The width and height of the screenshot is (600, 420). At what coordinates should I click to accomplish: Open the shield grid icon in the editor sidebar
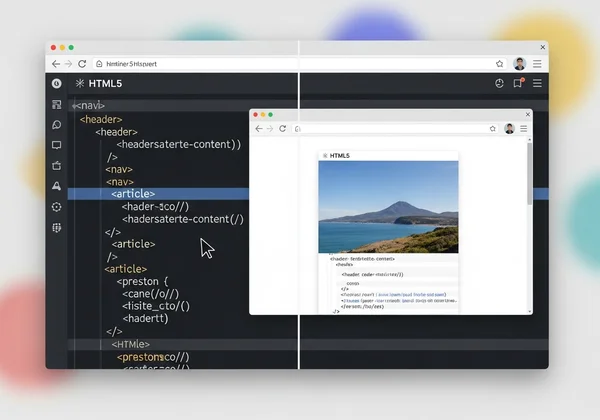click(57, 228)
